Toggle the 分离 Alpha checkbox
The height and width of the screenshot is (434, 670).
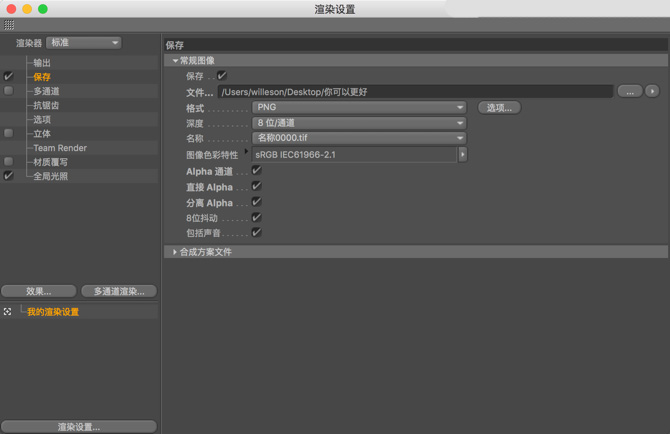coord(256,202)
